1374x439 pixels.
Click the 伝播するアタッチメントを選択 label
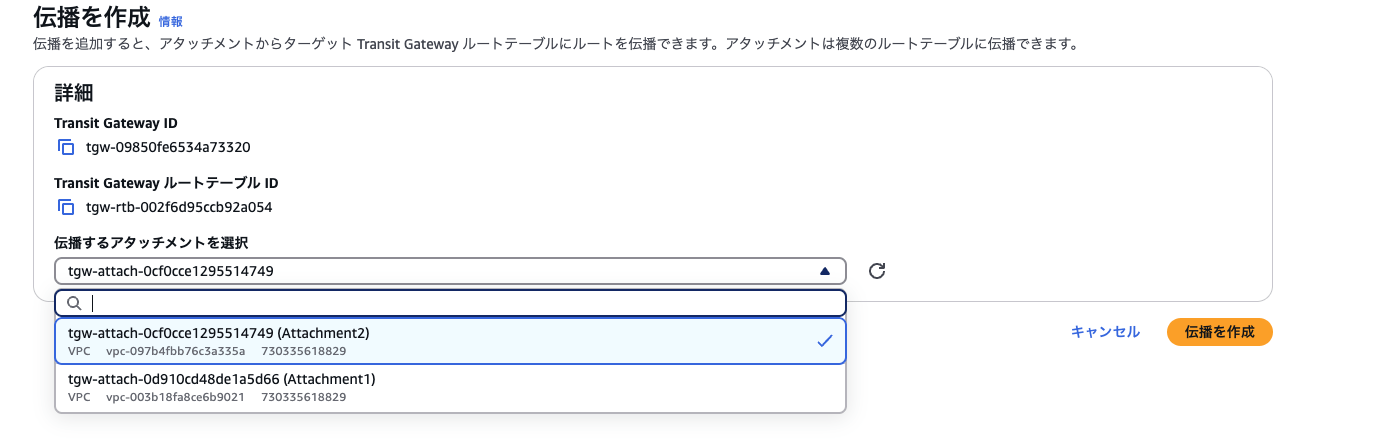point(150,243)
